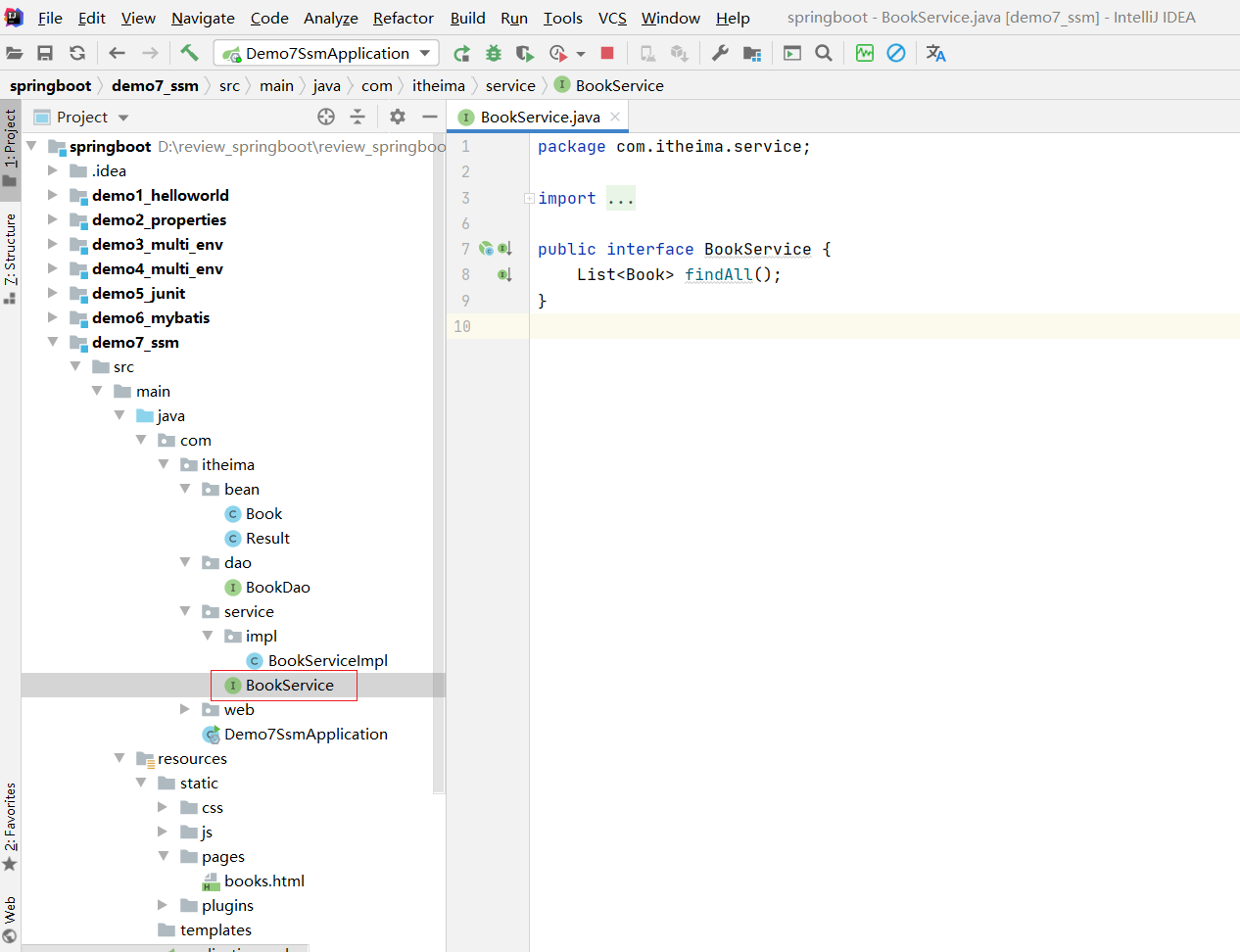
Task: Open BookServiceImpl in the project tree
Action: (x=327, y=661)
